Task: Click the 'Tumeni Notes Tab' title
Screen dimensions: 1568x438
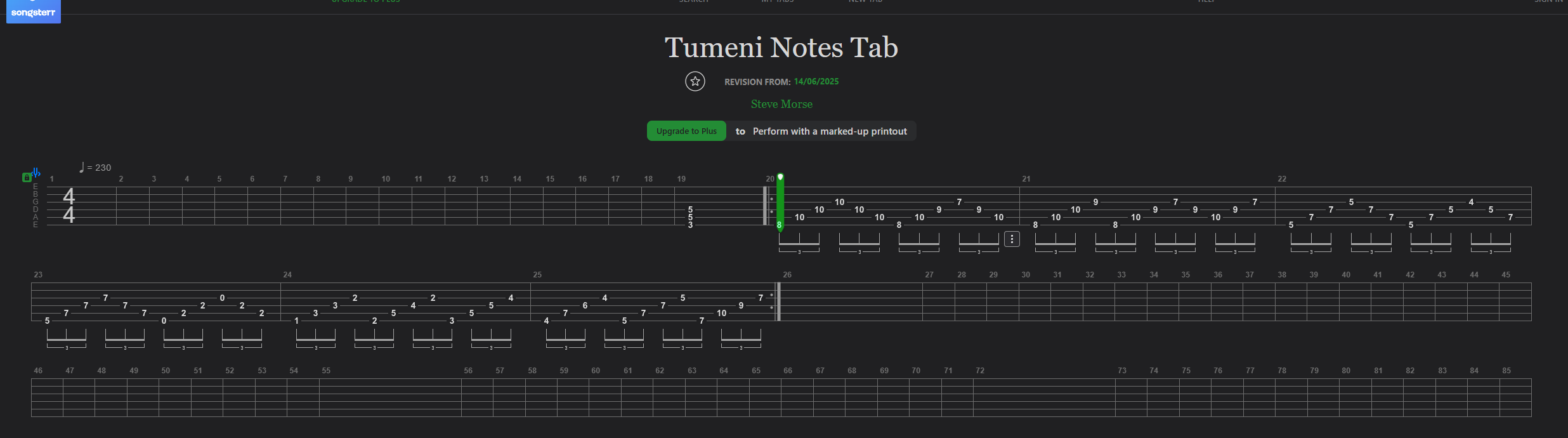Action: pos(781,48)
